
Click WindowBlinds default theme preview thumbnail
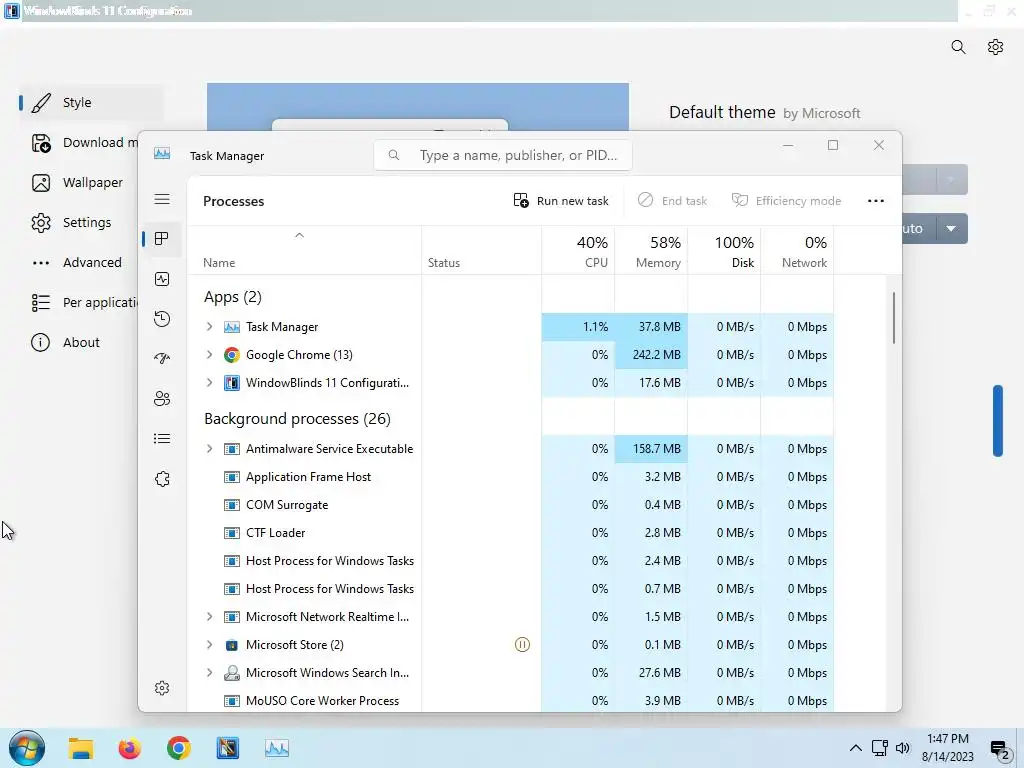click(418, 107)
